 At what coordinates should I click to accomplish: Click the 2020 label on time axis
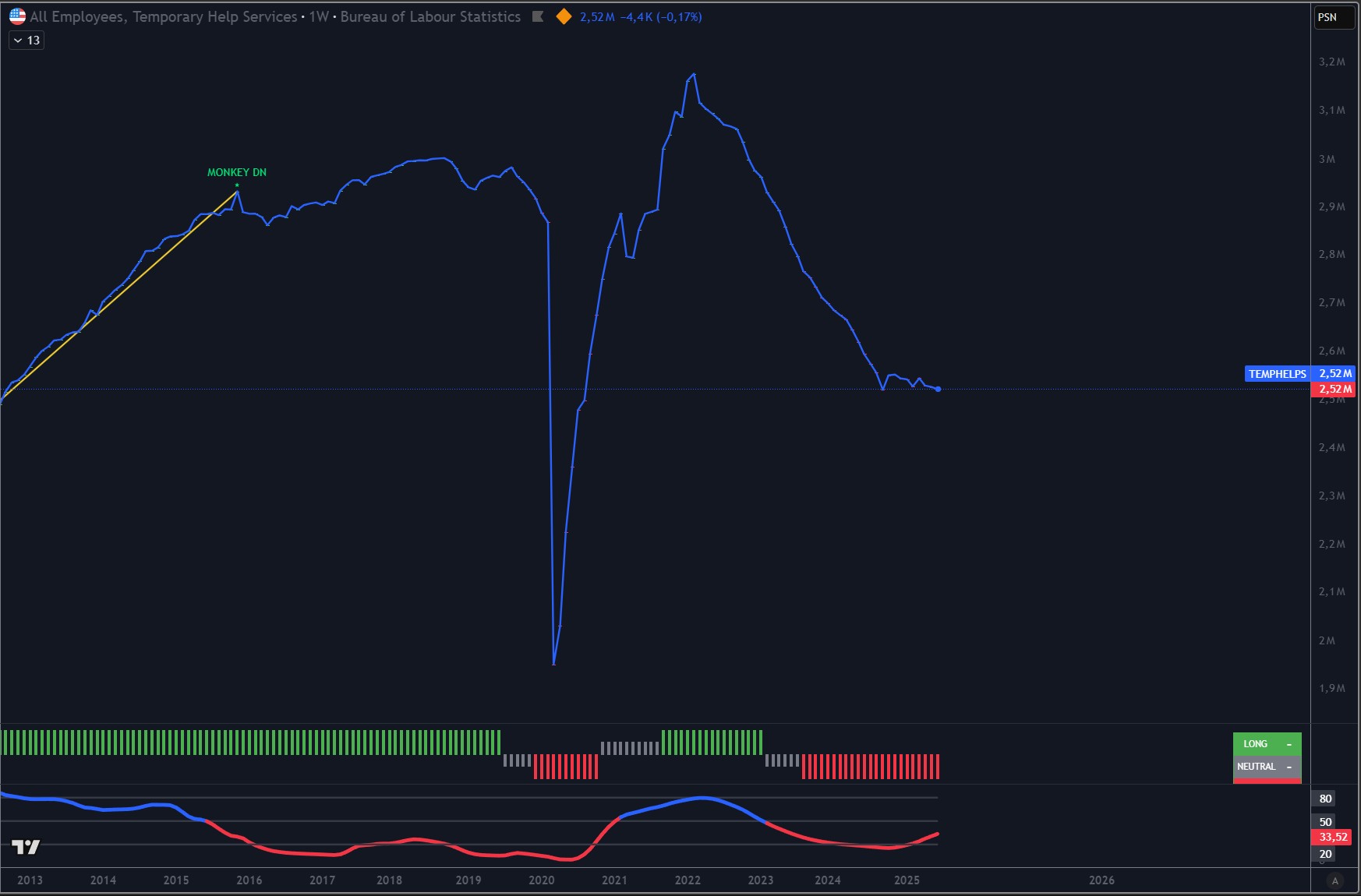pyautogui.click(x=541, y=880)
